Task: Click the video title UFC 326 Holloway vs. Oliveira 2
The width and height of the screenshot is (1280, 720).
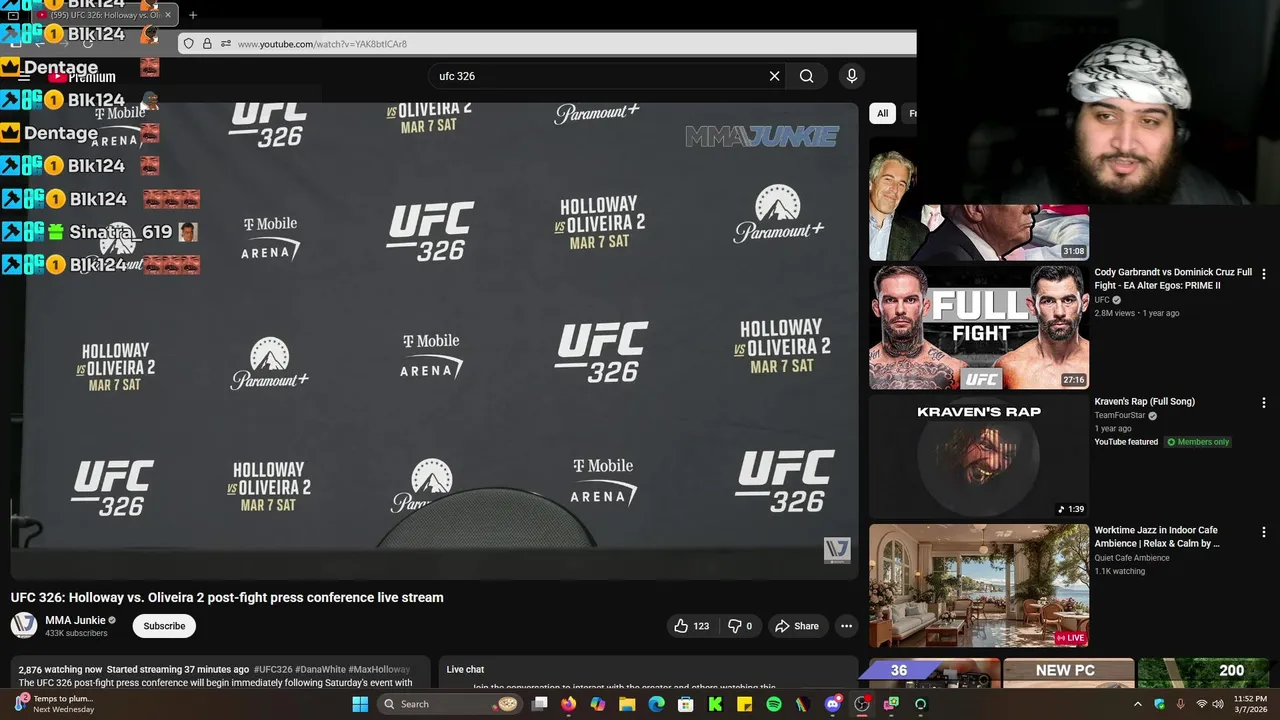Action: click(227, 597)
